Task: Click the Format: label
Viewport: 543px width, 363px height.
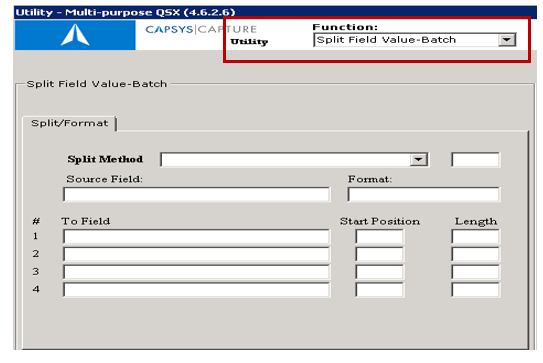Action: 370,179
